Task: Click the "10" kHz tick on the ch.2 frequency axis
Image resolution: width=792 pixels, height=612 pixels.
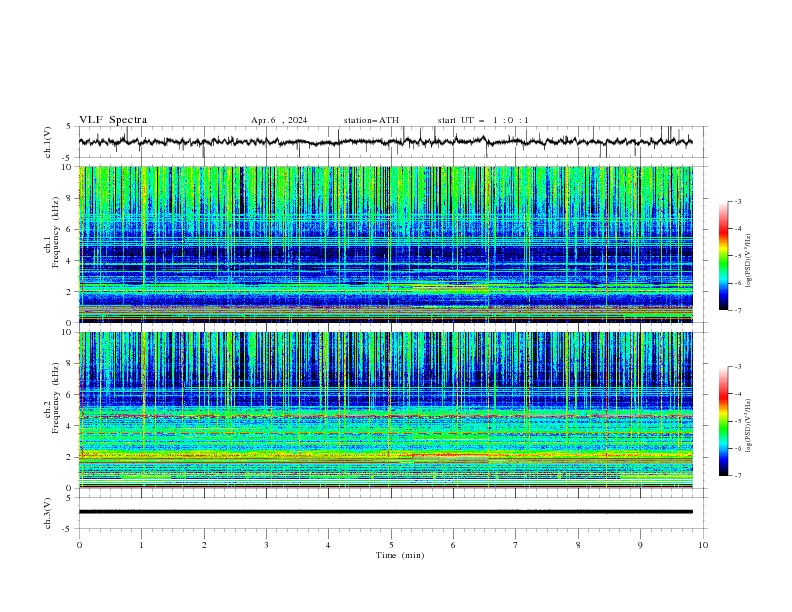Action: click(x=69, y=332)
